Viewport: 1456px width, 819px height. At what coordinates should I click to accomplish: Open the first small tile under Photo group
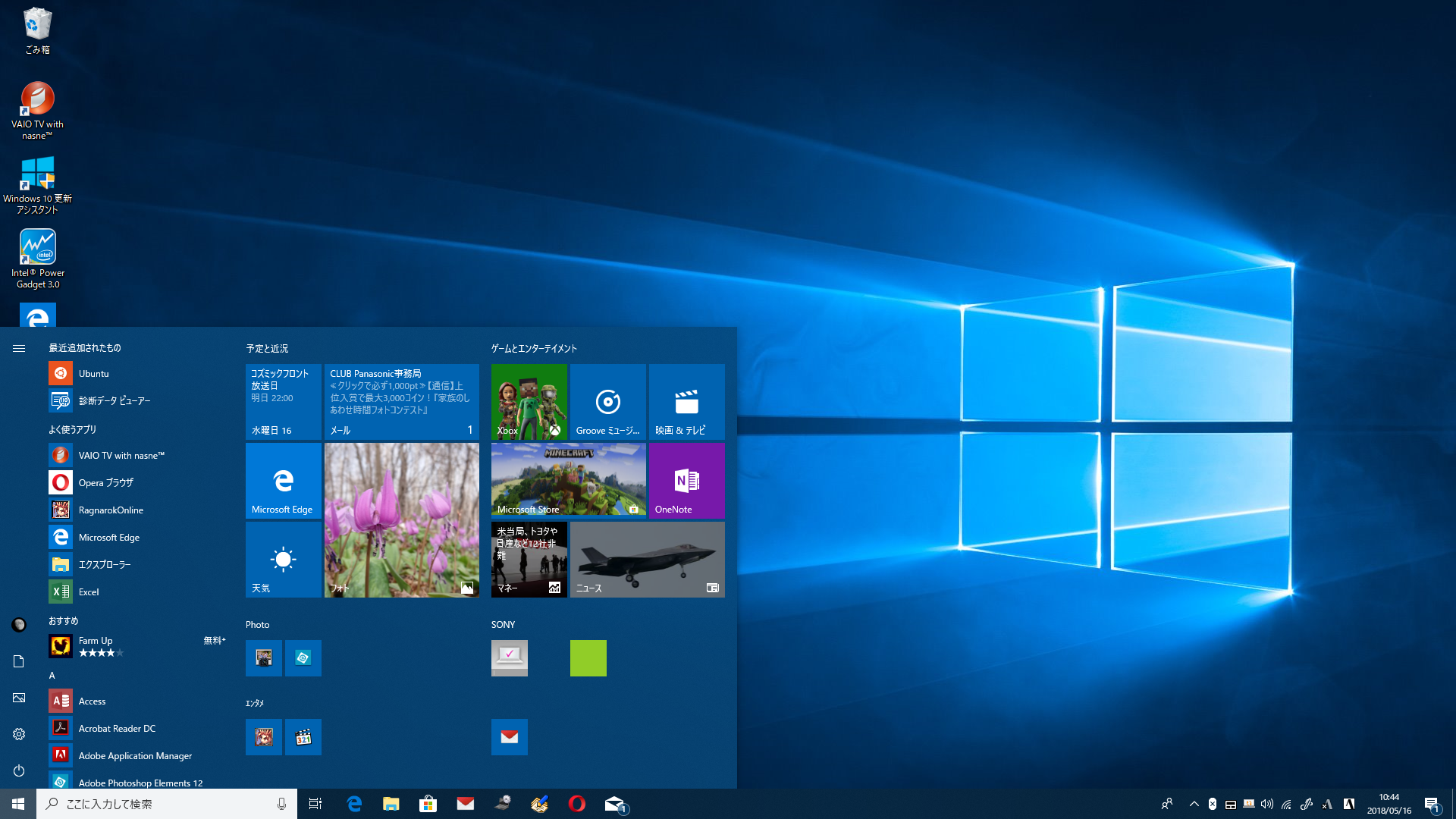[264, 658]
